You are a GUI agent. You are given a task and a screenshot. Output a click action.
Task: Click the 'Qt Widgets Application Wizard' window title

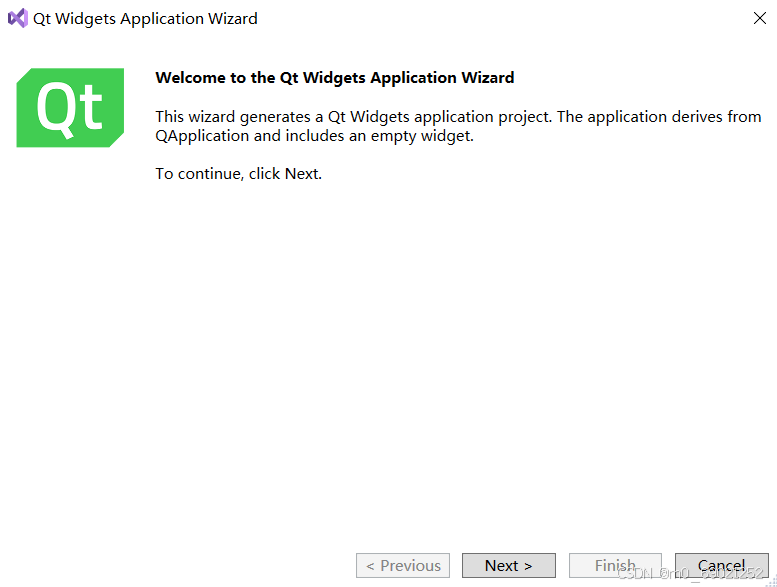[x=145, y=19]
